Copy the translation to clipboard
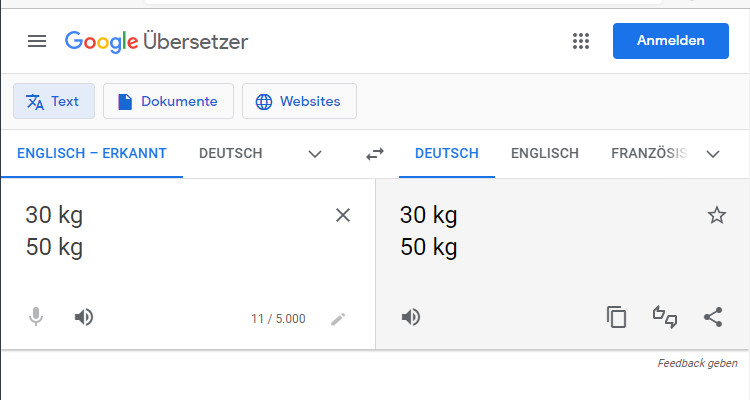The width and height of the screenshot is (750, 400). point(616,317)
